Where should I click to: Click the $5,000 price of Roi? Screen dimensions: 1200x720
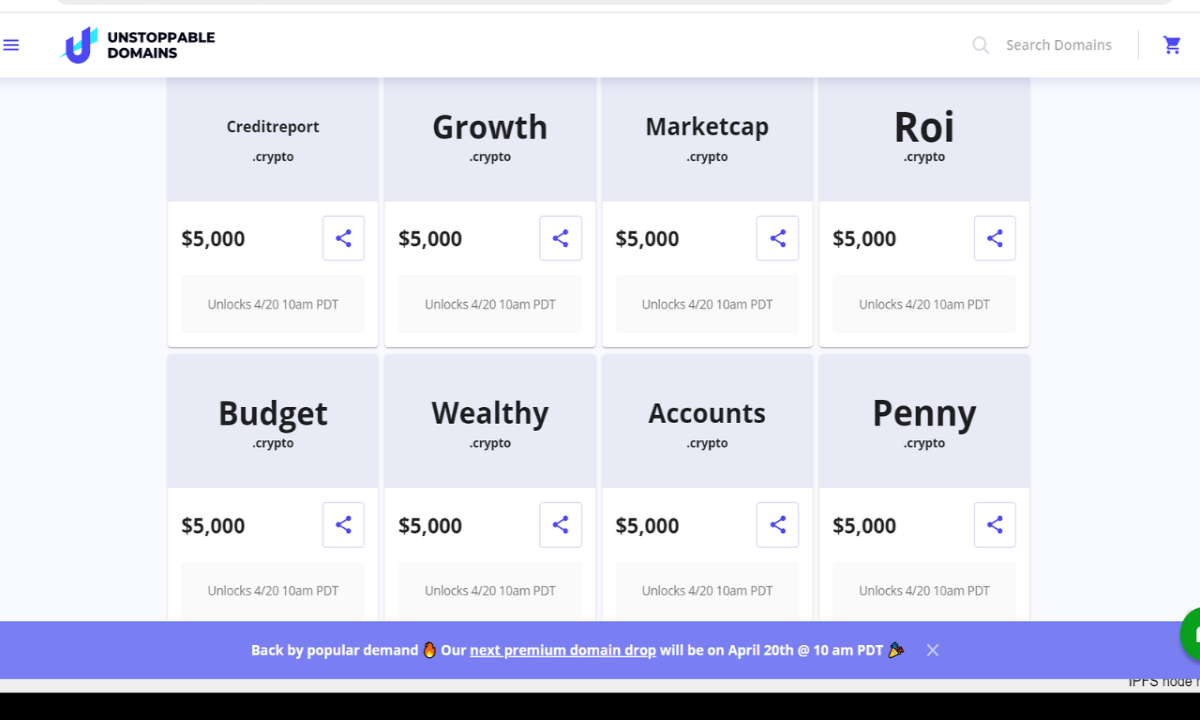(x=864, y=239)
